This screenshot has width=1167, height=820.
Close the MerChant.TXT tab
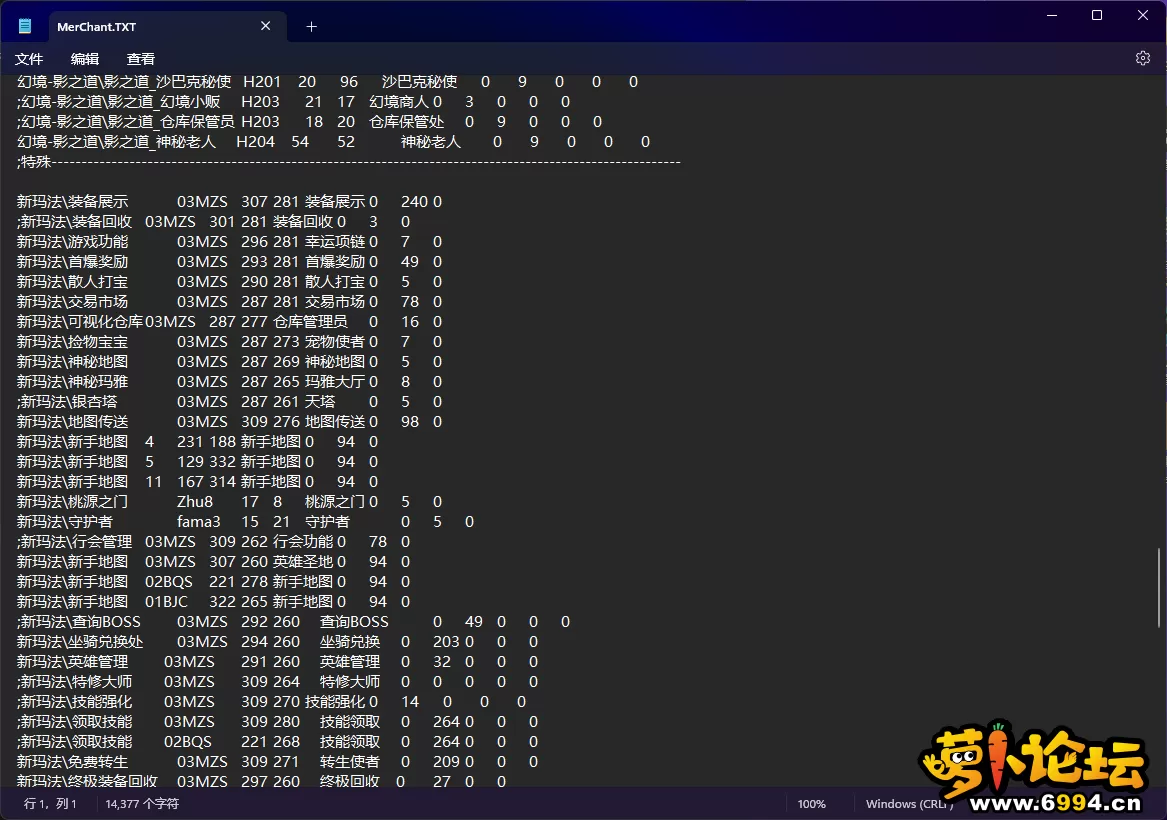[x=266, y=27]
